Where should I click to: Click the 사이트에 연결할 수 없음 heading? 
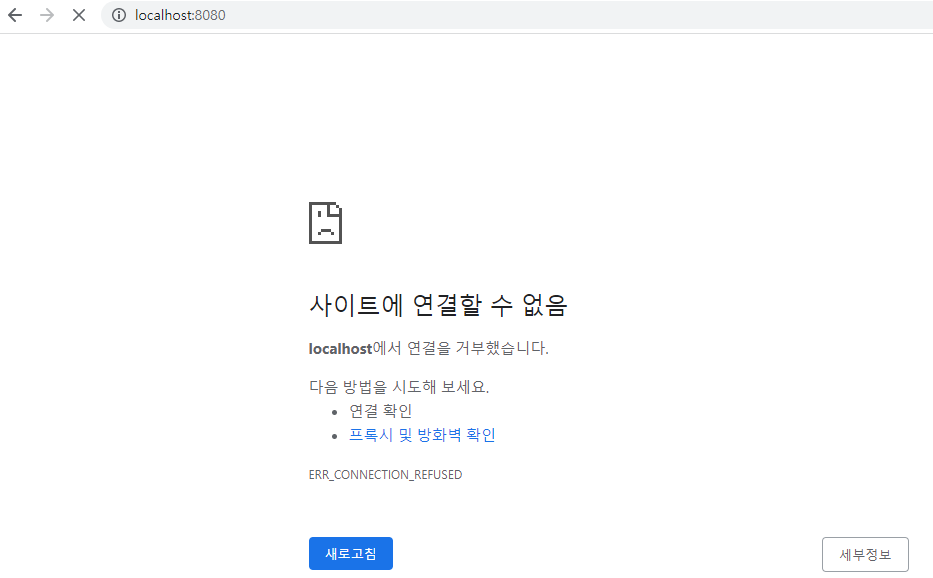coord(438,305)
